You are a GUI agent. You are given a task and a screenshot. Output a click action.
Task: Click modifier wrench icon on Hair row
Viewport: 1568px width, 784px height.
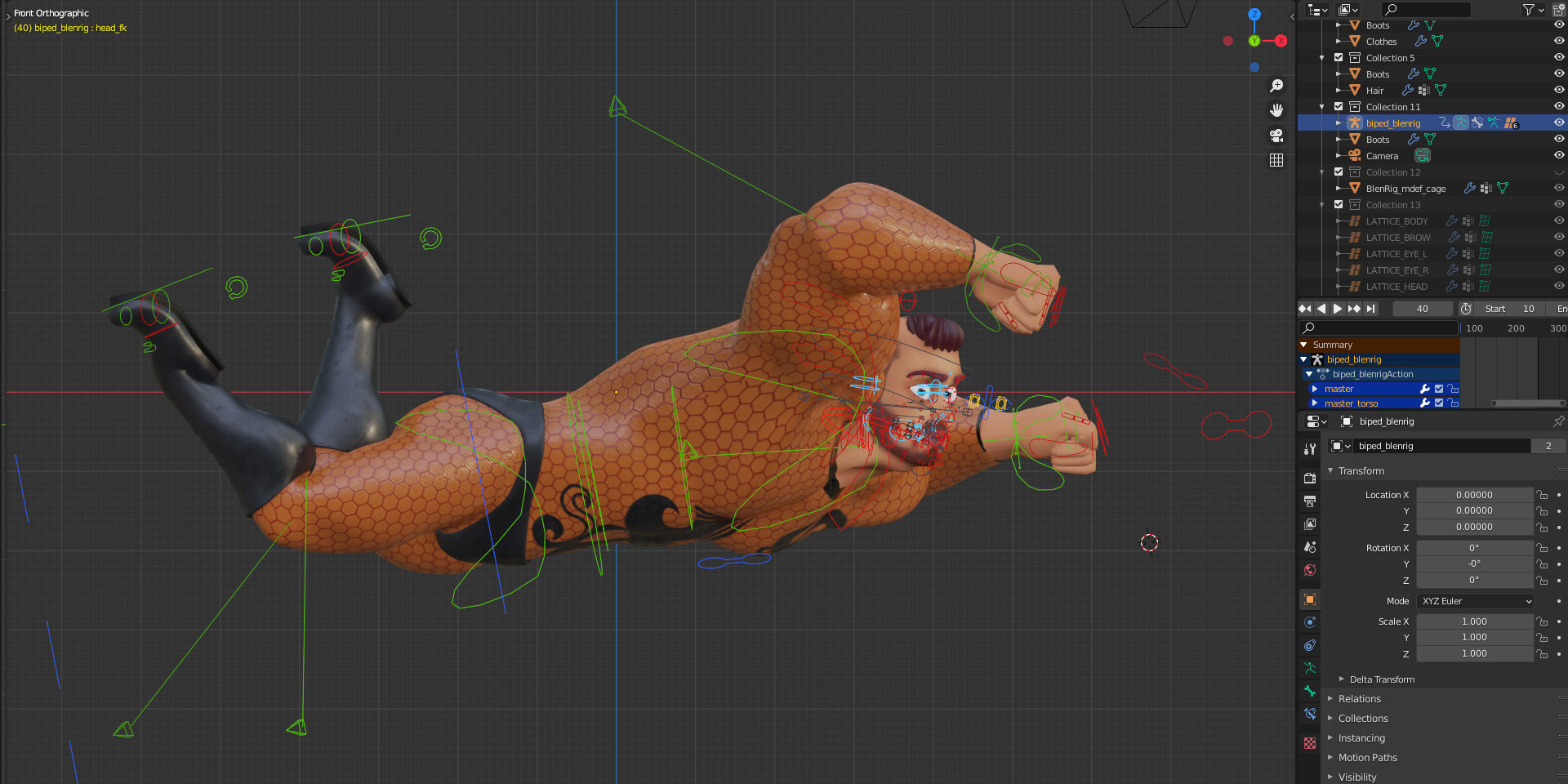(1407, 90)
